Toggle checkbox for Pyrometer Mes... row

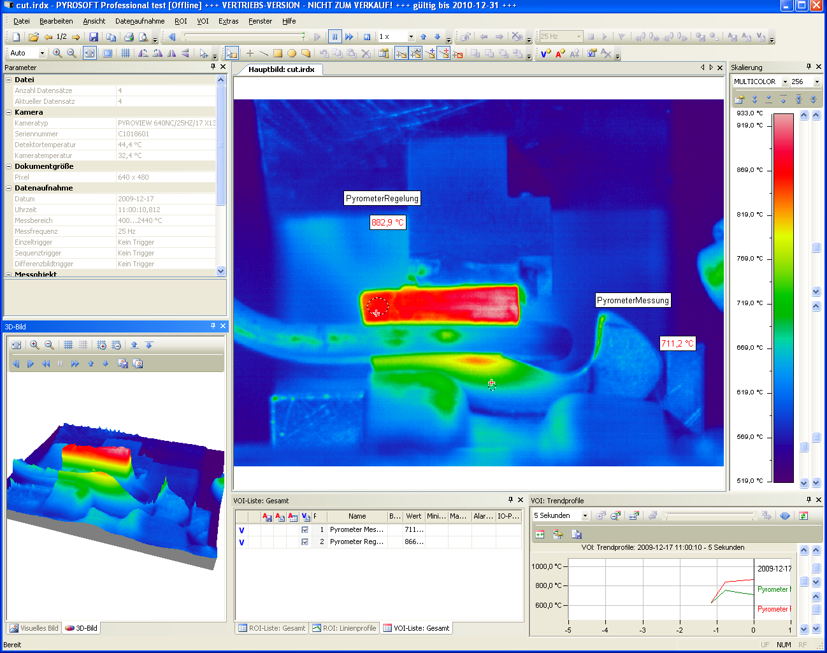305,529
